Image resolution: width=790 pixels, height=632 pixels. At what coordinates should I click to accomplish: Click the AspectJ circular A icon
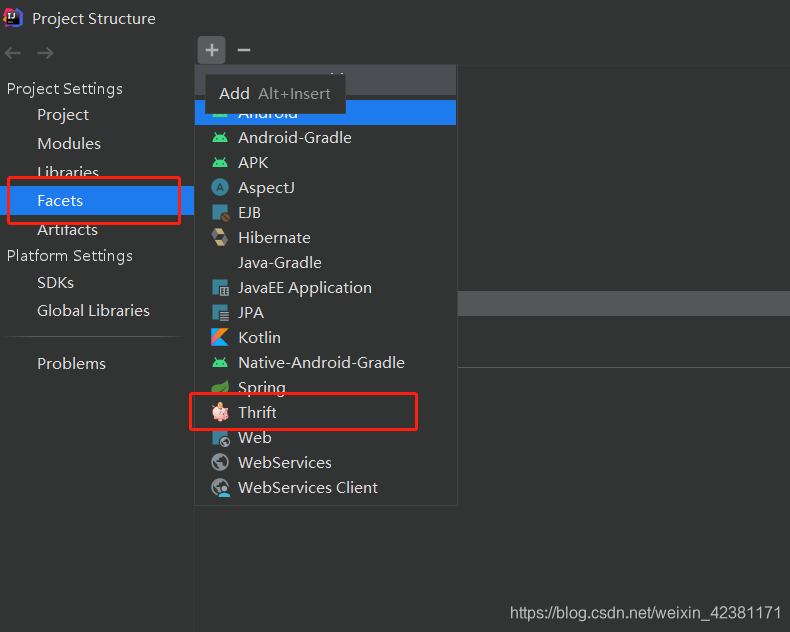pos(220,187)
